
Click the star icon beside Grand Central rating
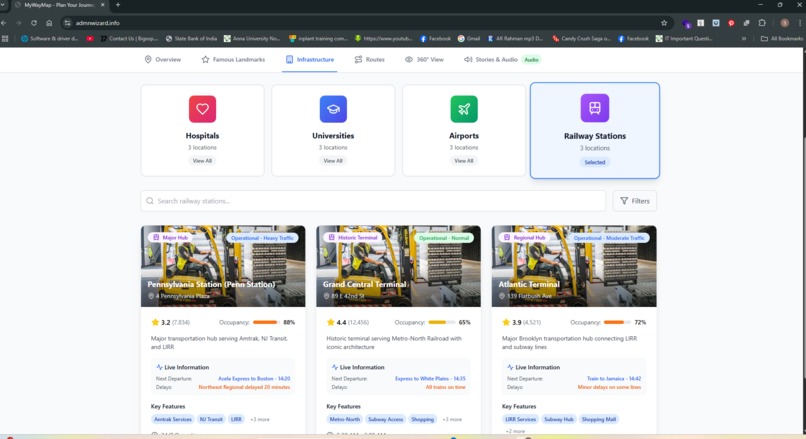(331, 322)
